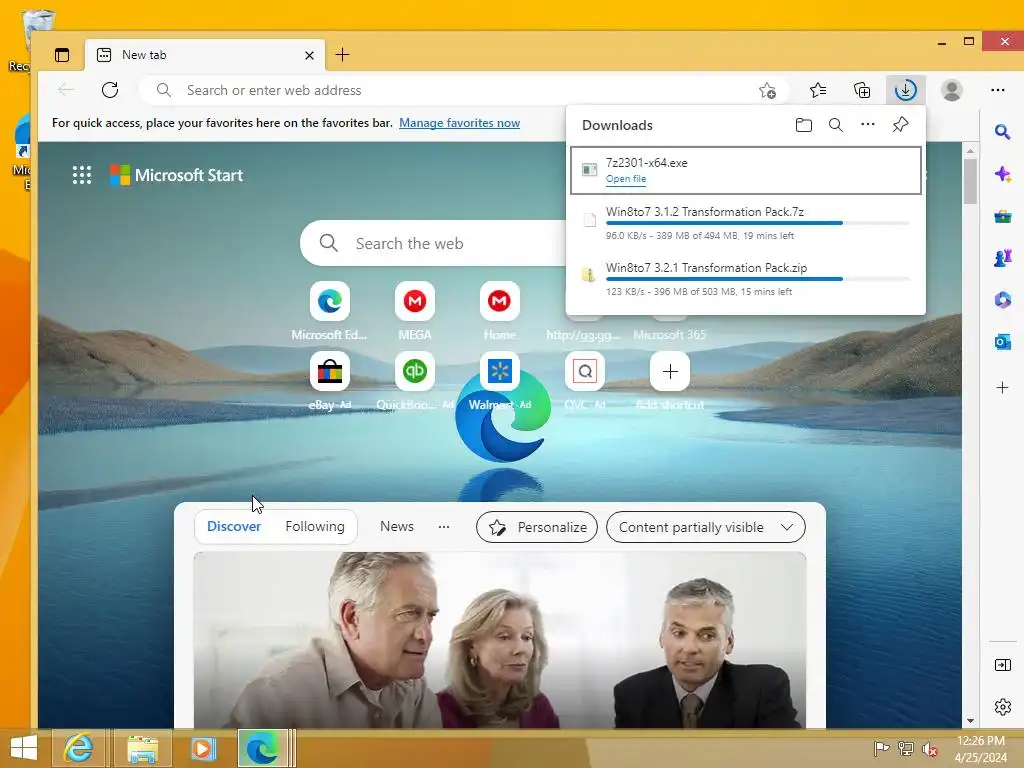The height and width of the screenshot is (768, 1024).
Task: Open the Favorites list icon
Action: click(818, 90)
